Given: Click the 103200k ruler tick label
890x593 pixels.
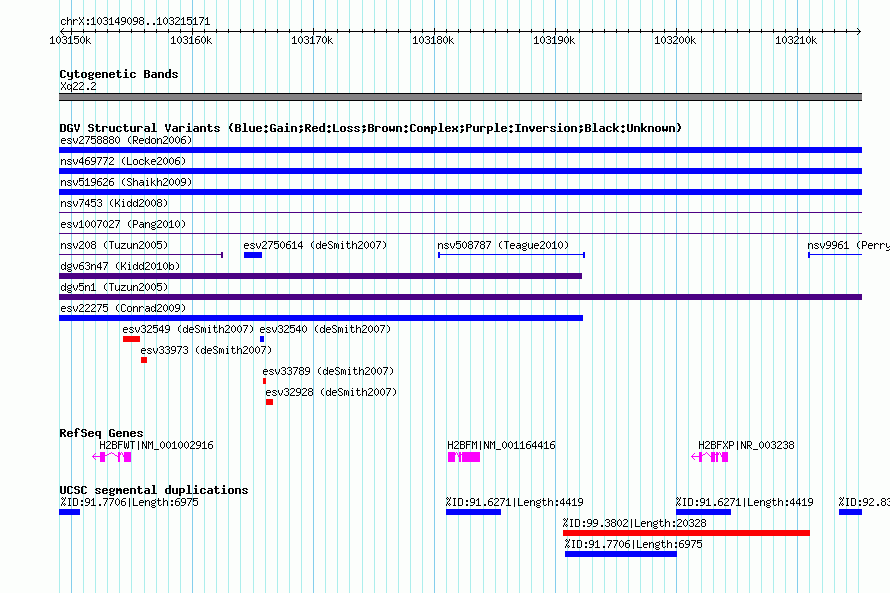Looking at the screenshot, I should point(675,40).
